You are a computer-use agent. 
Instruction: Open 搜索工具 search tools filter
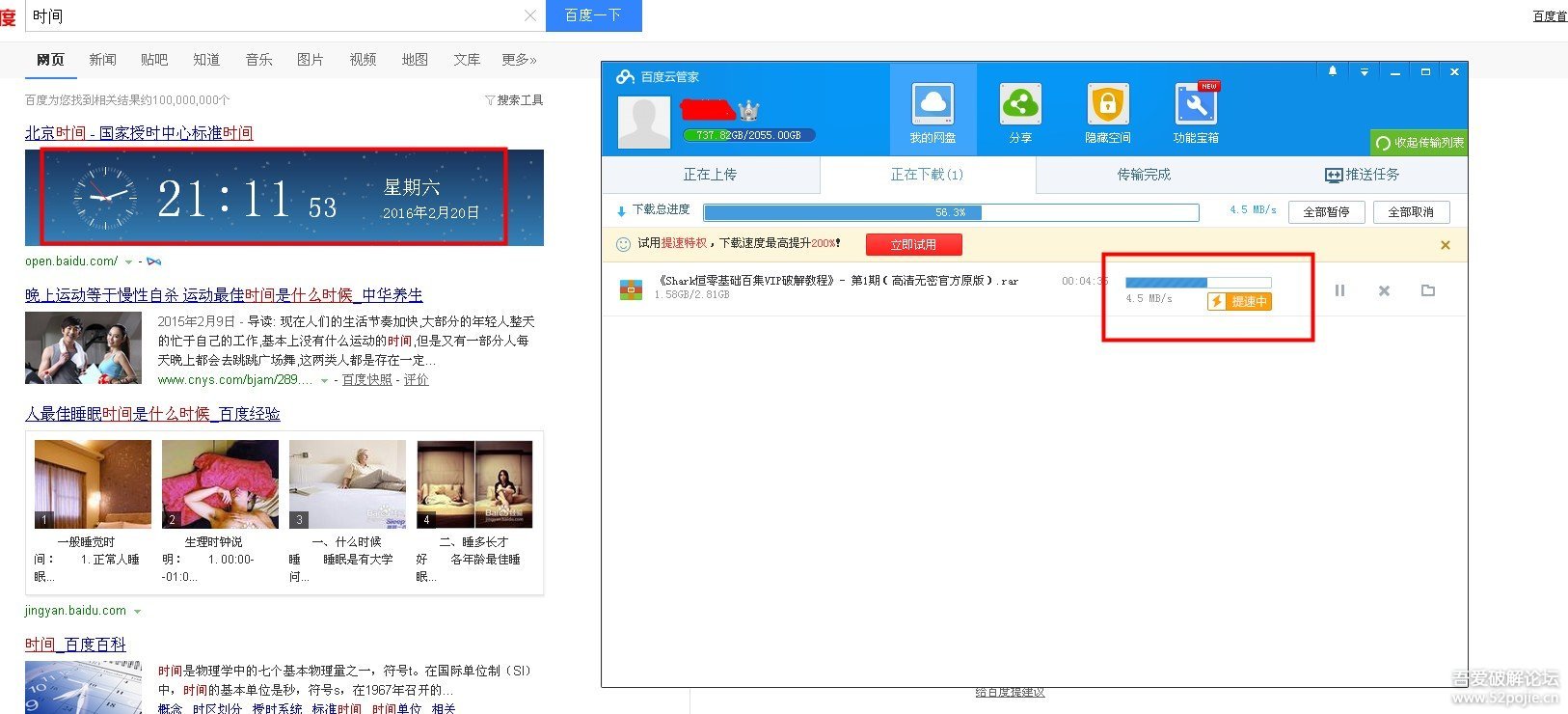click(514, 100)
